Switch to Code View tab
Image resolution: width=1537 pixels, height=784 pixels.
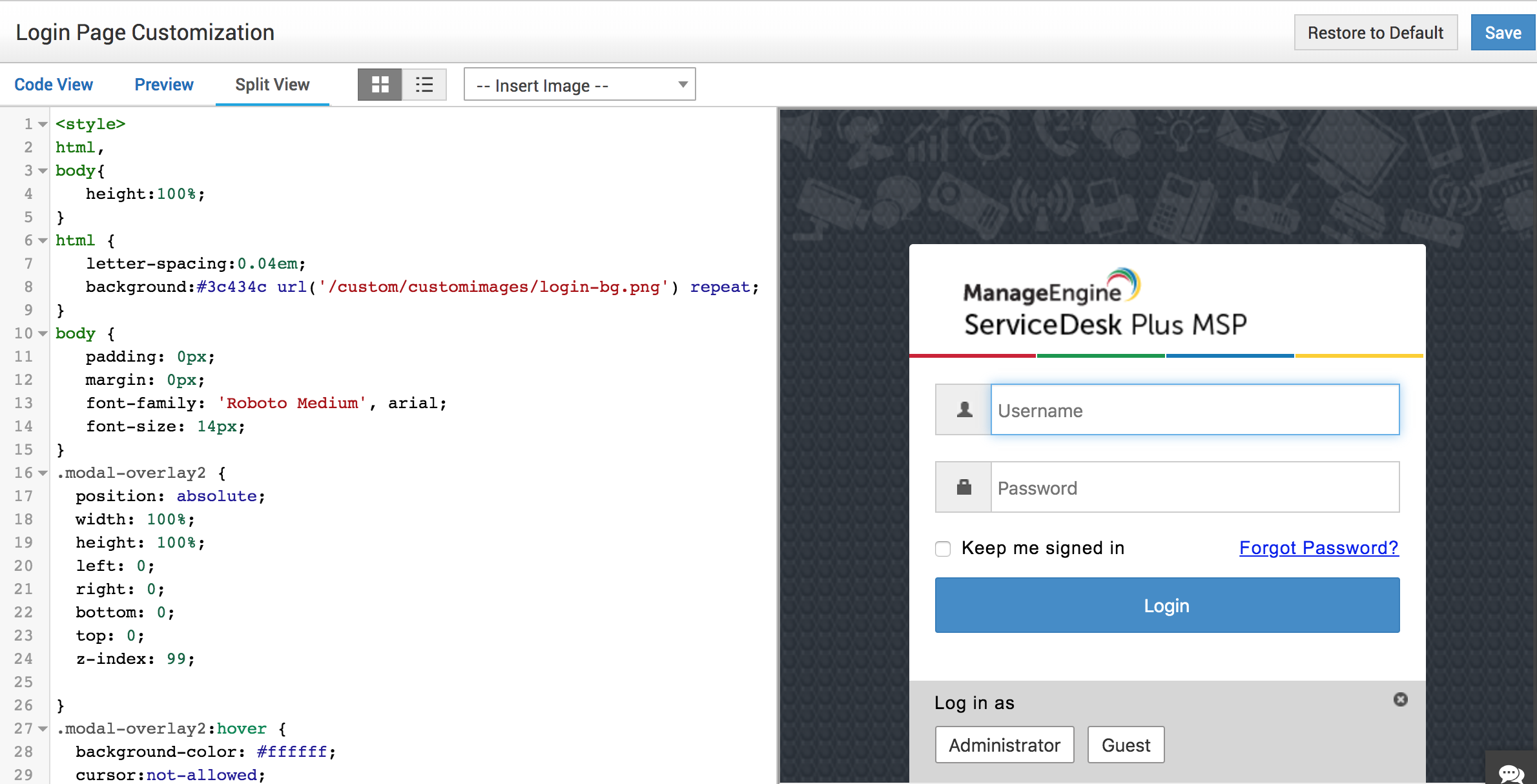[54, 85]
